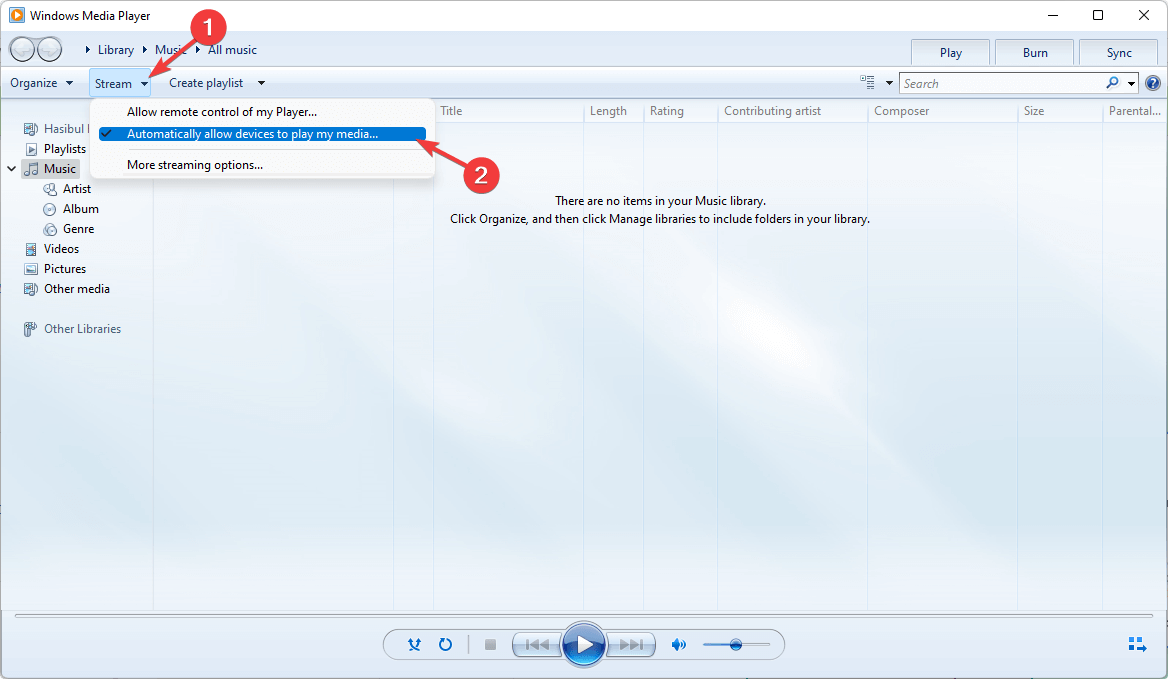Open Videos library

coord(61,249)
